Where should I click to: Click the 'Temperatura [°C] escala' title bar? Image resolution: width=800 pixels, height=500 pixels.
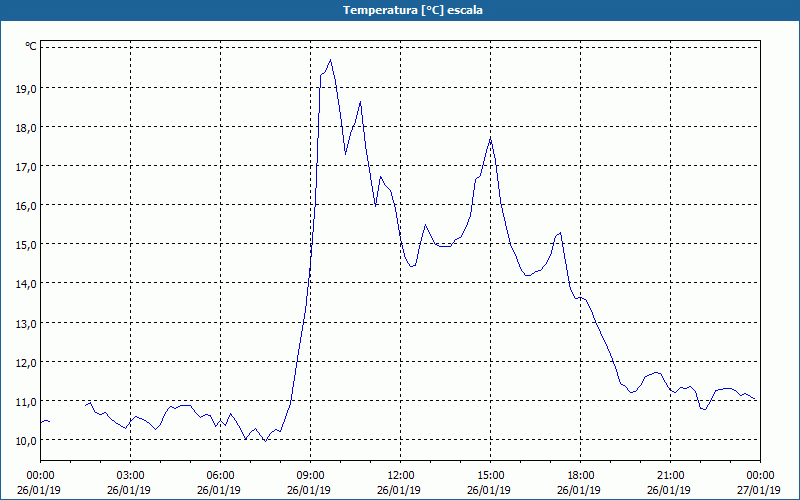(400, 10)
